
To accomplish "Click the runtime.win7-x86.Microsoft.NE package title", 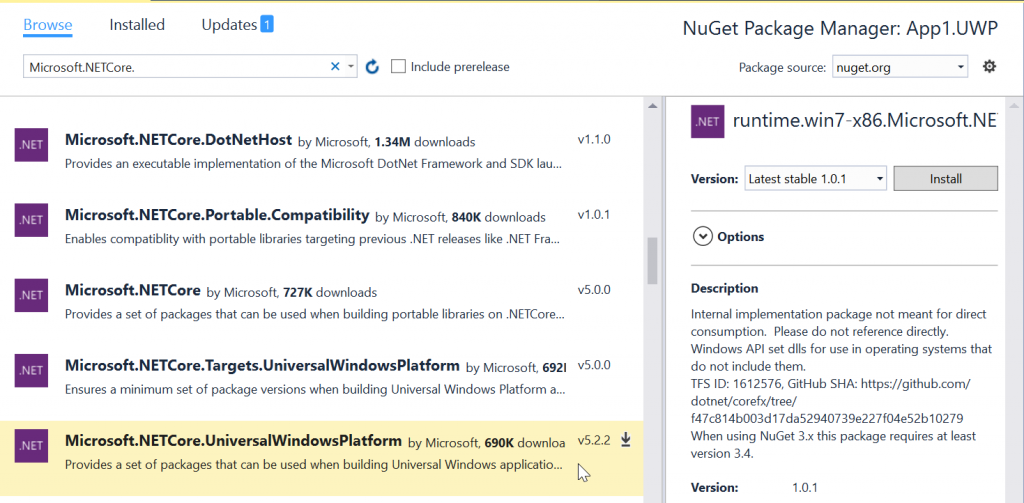I will (865, 121).
